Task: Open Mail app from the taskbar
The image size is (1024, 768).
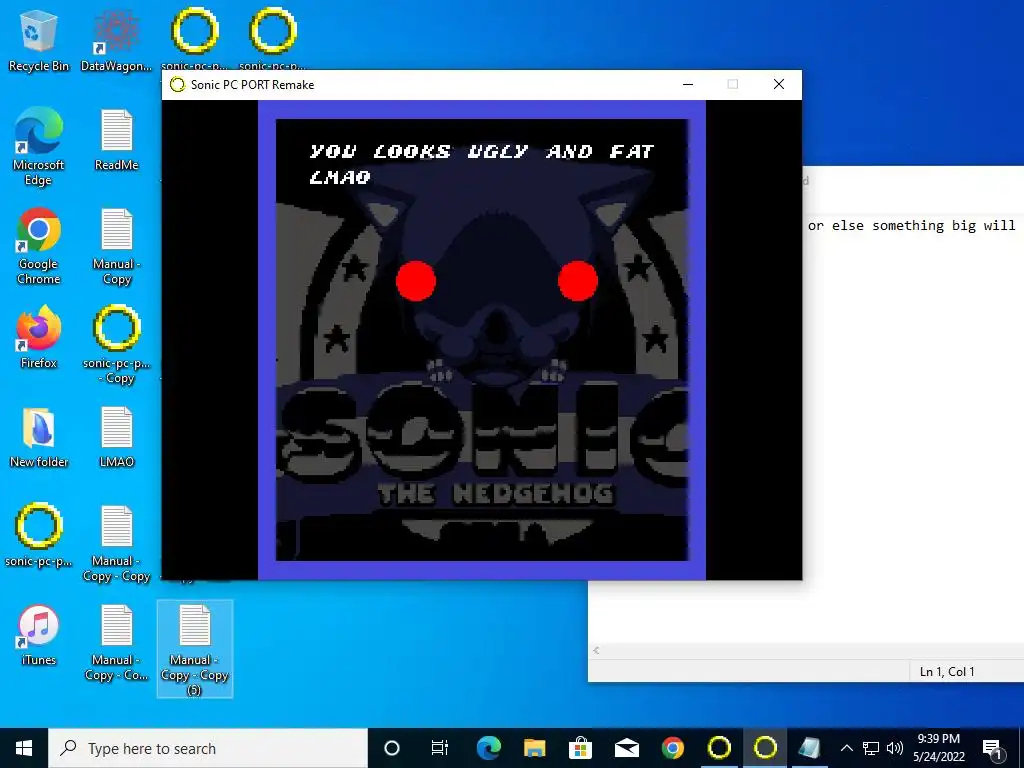Action: pos(626,748)
